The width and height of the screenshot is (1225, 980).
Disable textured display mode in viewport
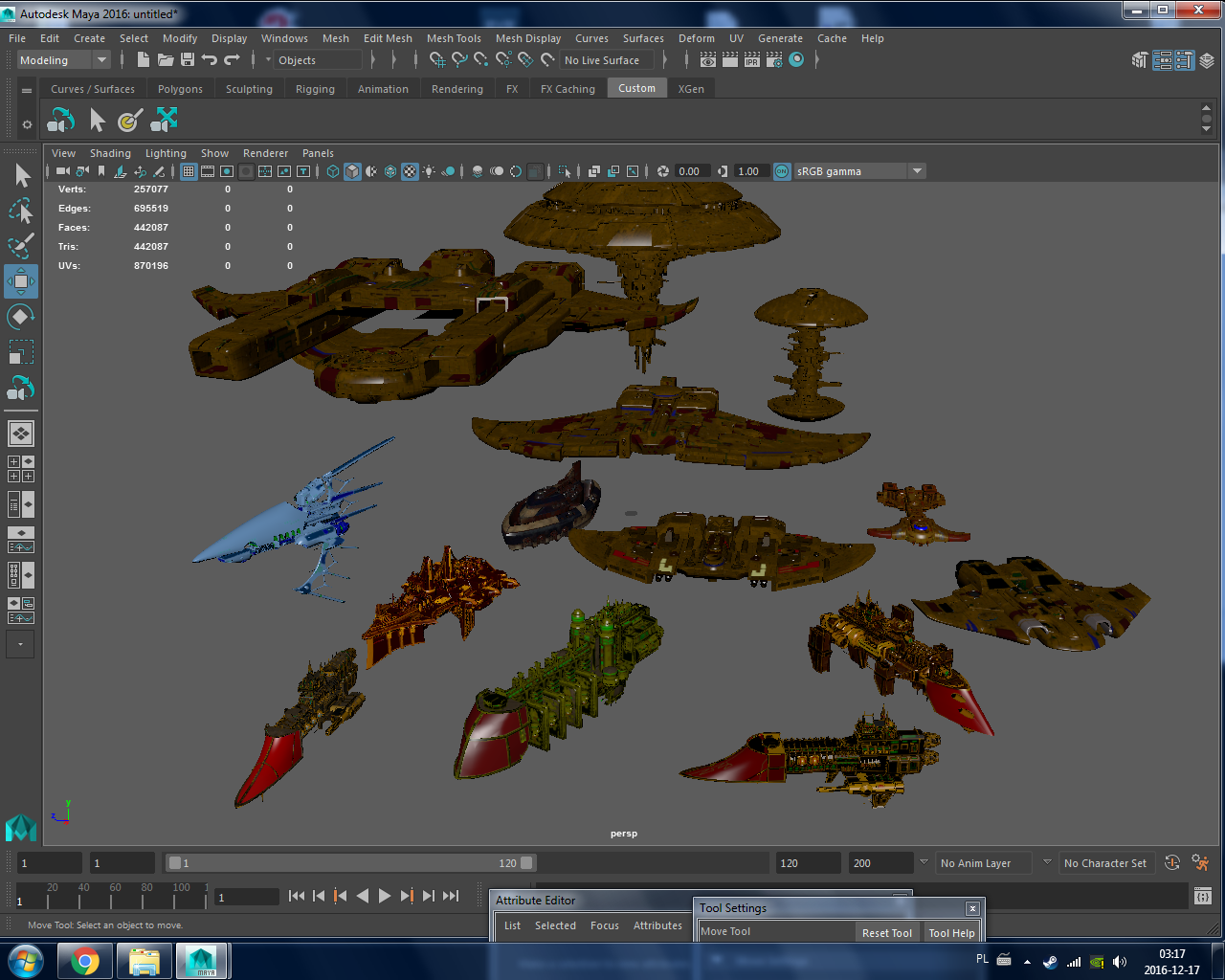(x=409, y=170)
